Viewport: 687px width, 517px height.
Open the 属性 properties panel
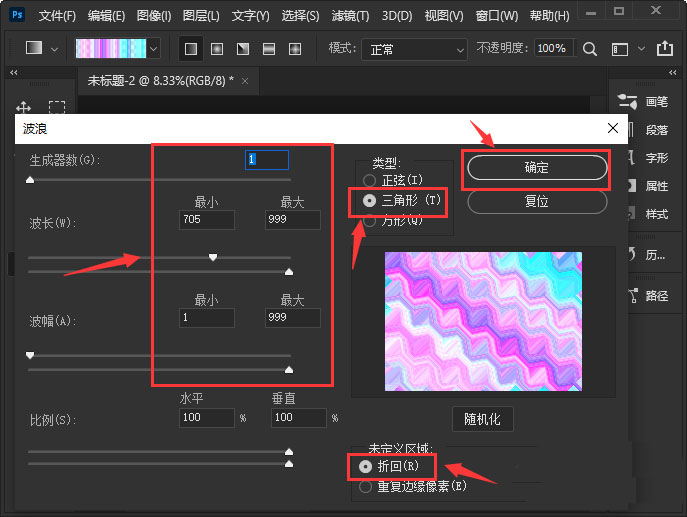[648, 186]
